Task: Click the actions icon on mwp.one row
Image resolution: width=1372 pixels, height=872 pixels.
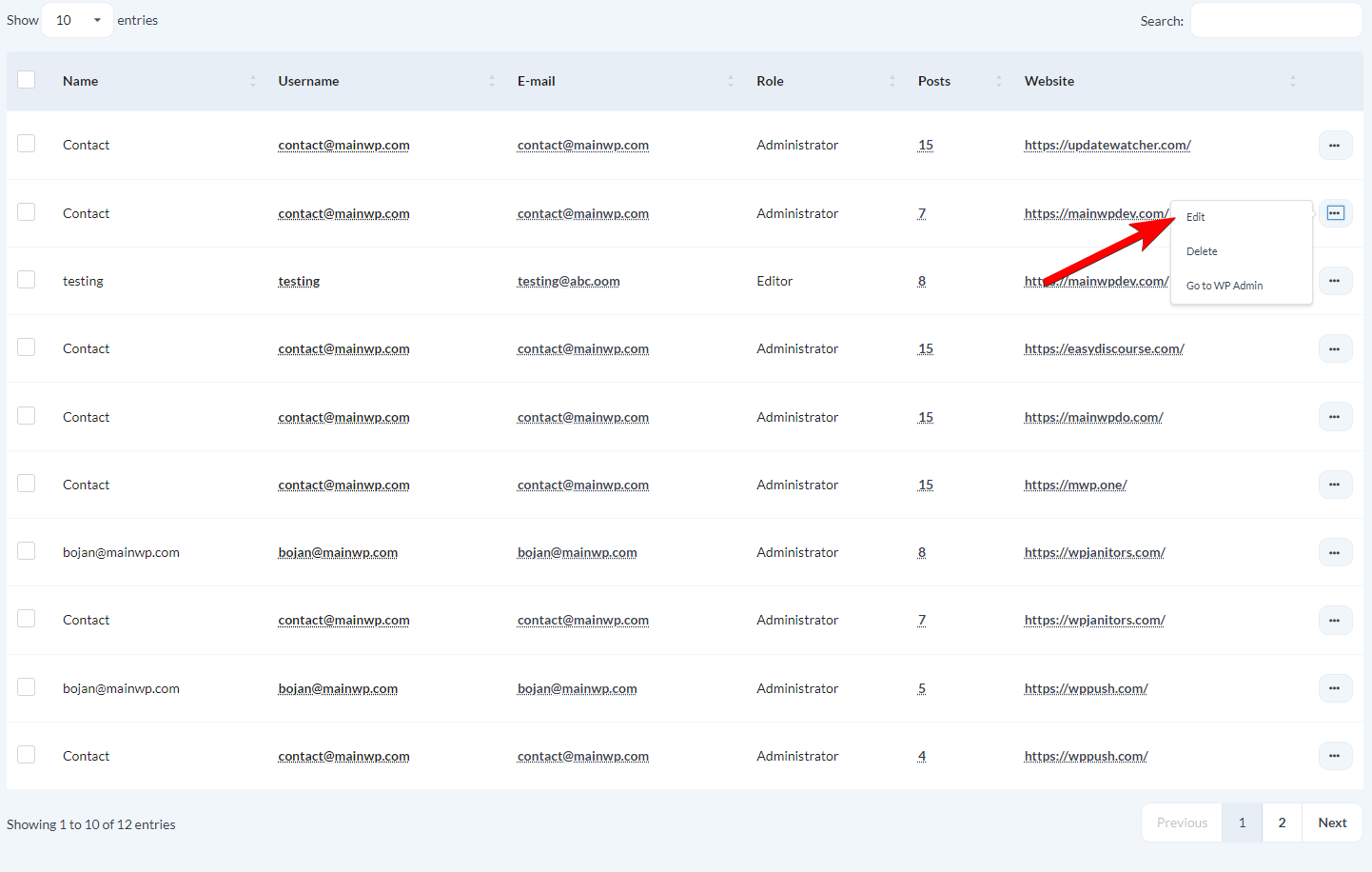Action: (1335, 484)
